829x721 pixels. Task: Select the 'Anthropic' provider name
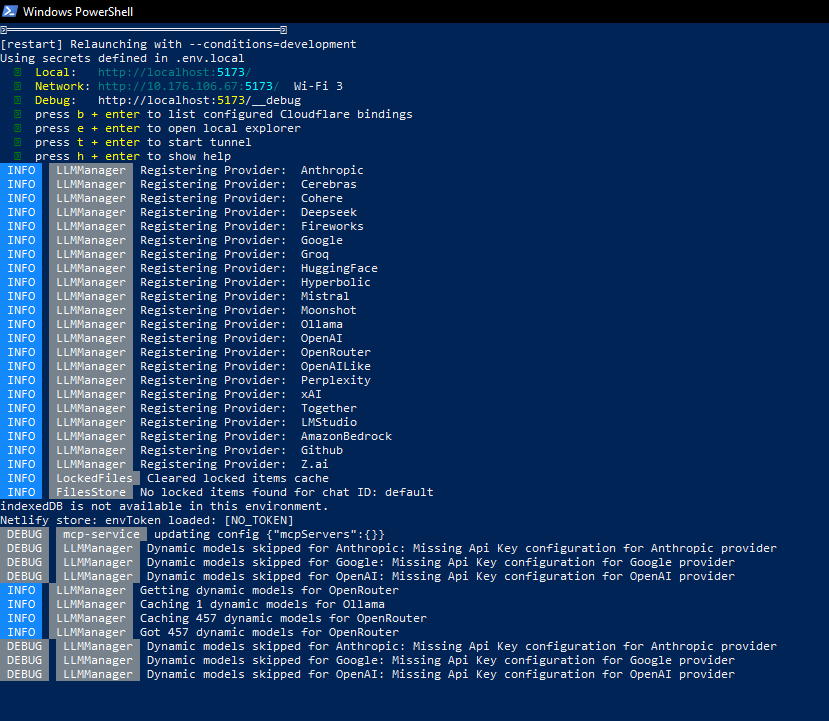[x=332, y=170]
